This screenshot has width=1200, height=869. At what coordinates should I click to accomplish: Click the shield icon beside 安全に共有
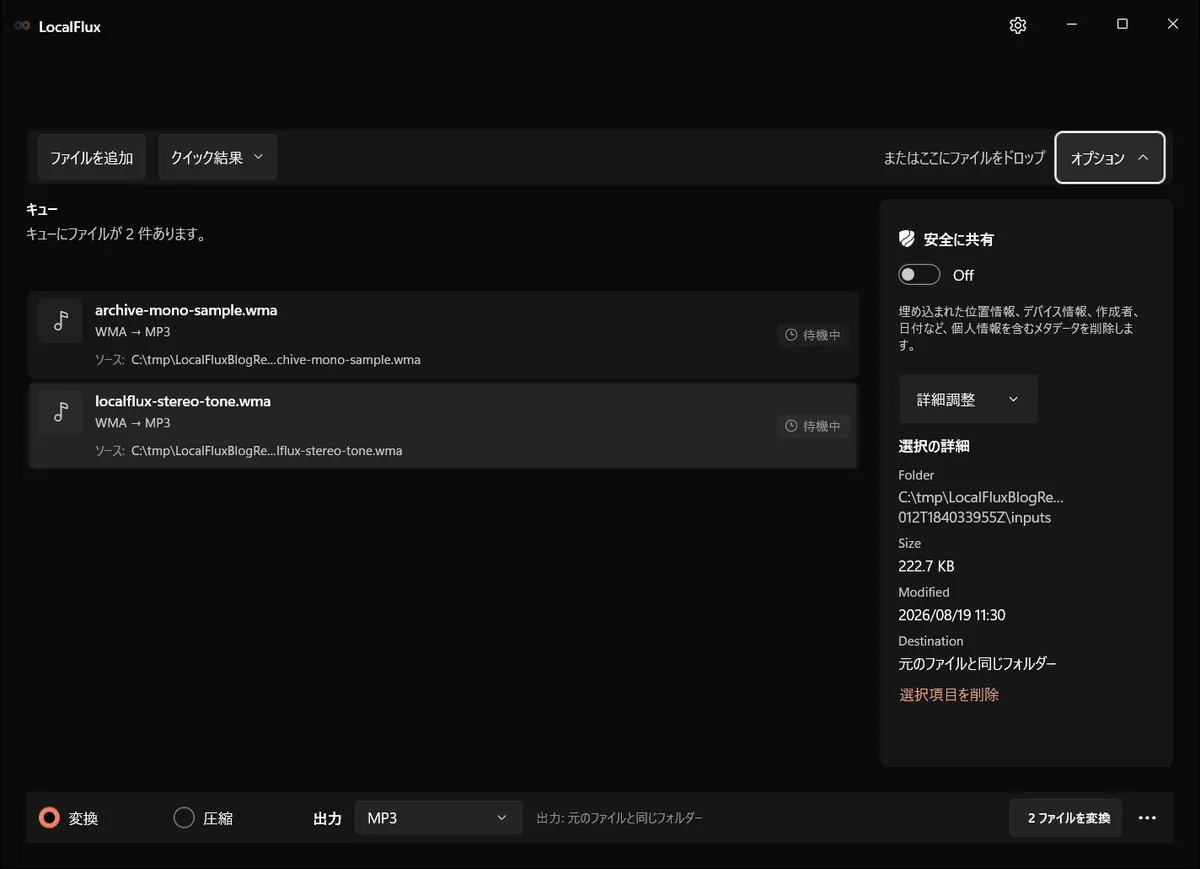point(907,239)
